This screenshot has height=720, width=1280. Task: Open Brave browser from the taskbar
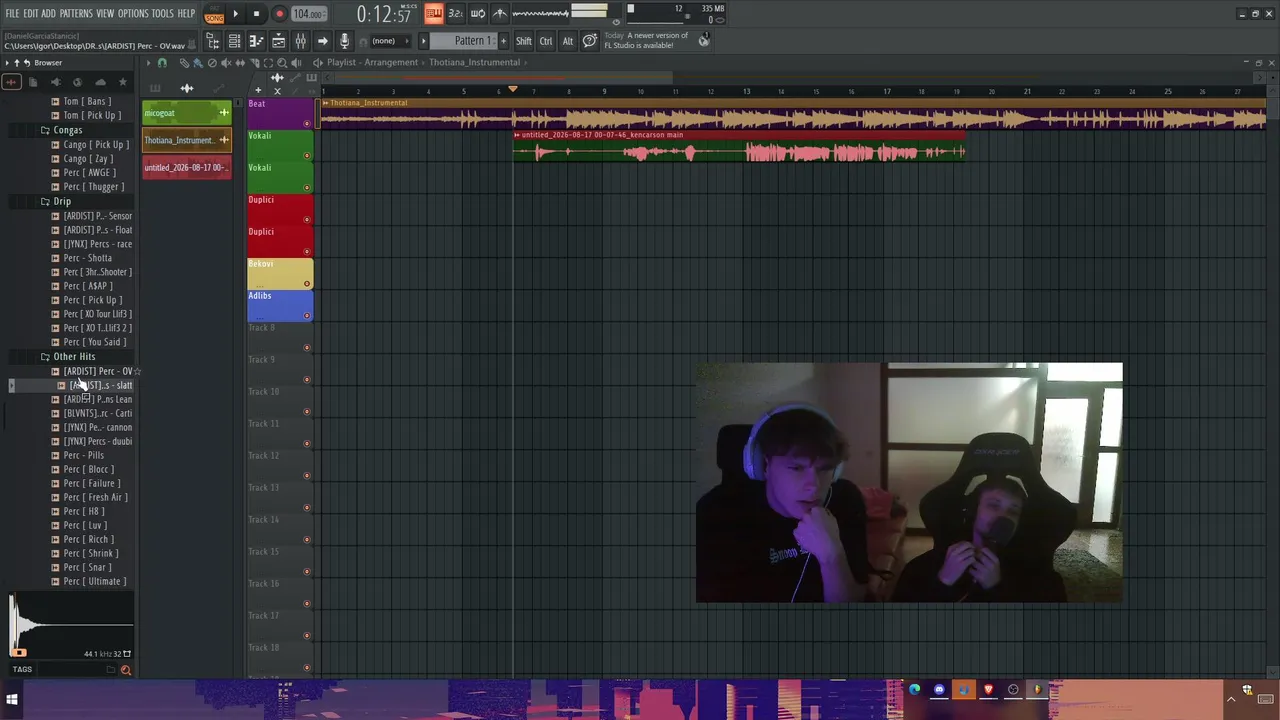[x=988, y=689]
